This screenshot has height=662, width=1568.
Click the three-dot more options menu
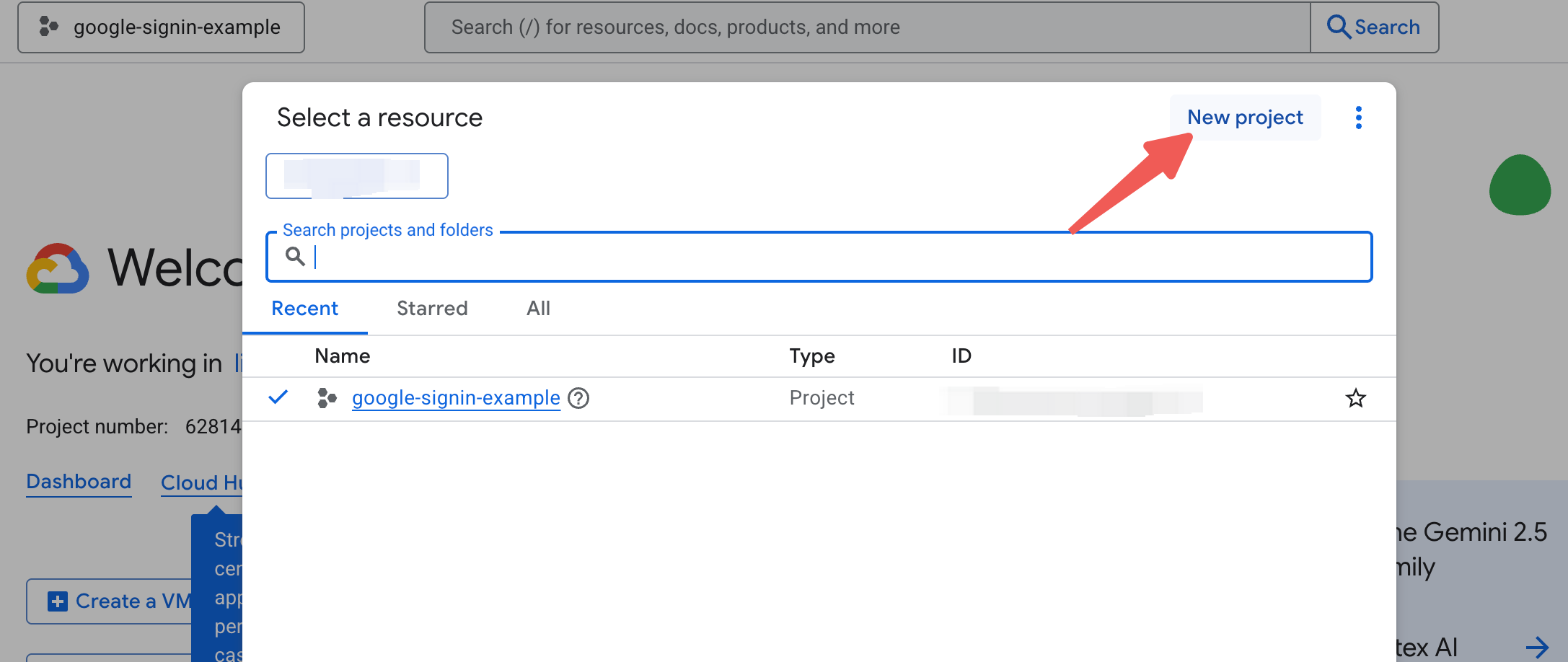click(1359, 118)
